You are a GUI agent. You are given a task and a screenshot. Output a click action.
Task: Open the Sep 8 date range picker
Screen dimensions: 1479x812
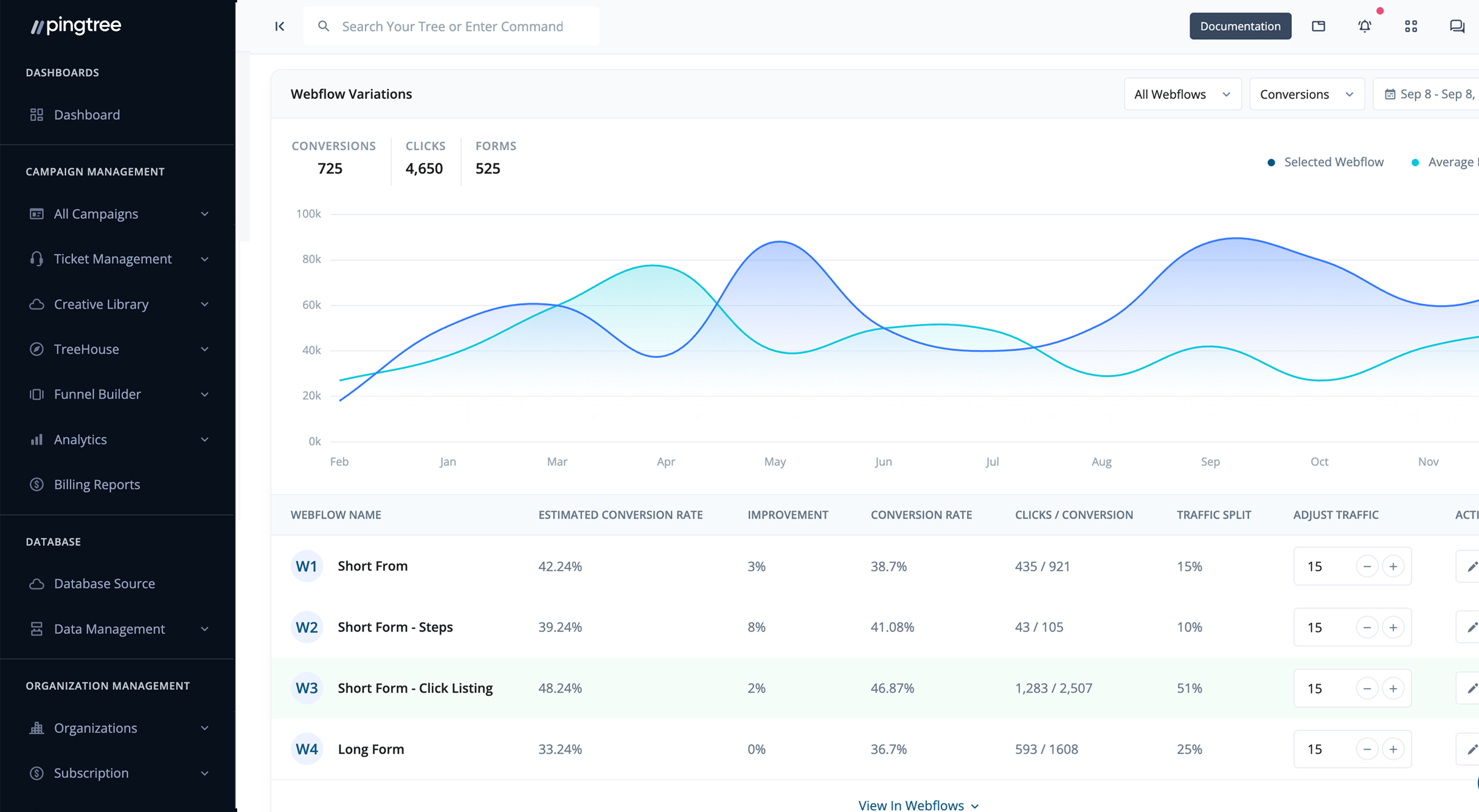coord(1429,94)
